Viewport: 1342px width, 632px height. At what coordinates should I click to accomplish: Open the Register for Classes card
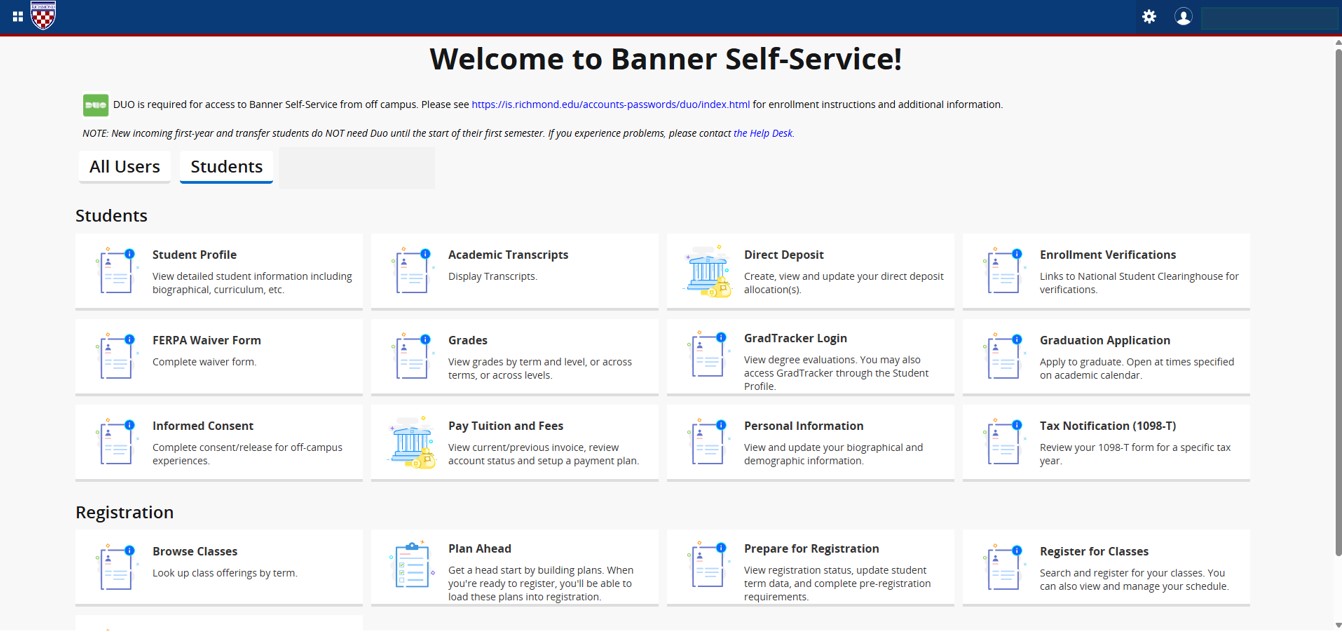point(1094,551)
